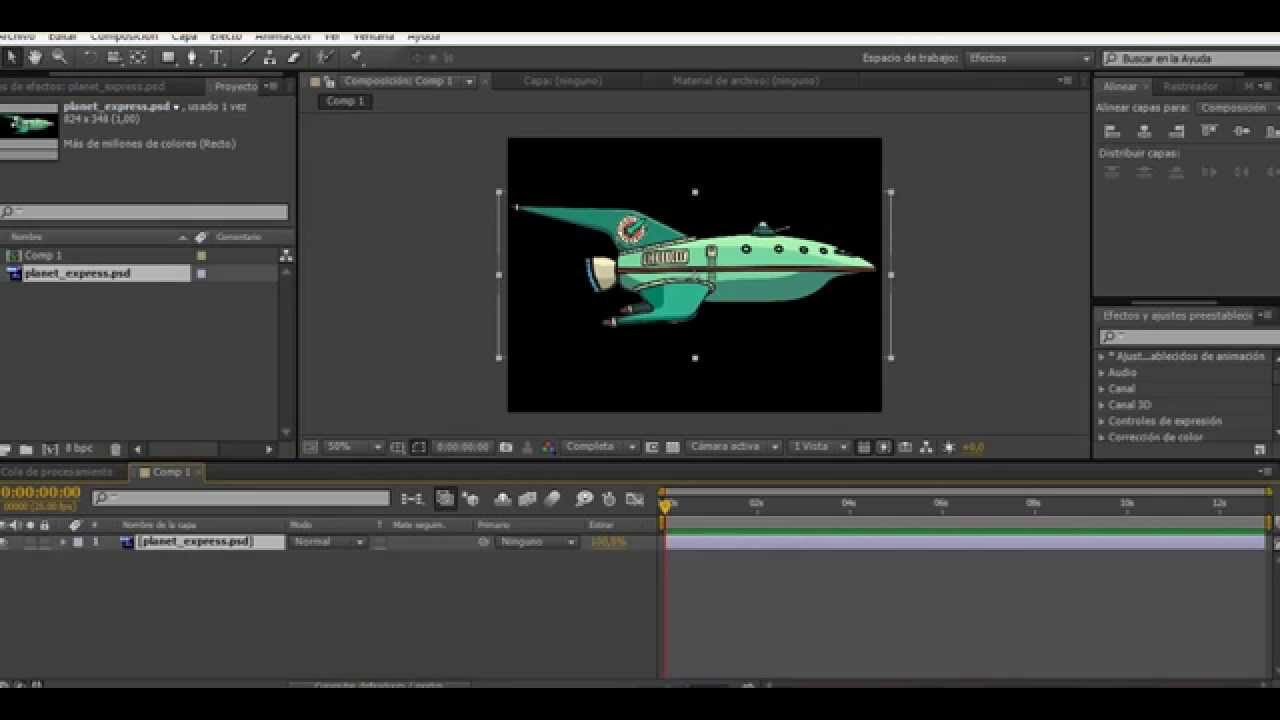Open layer Normal blending mode dropdown
Image resolution: width=1280 pixels, height=720 pixels.
(x=328, y=542)
